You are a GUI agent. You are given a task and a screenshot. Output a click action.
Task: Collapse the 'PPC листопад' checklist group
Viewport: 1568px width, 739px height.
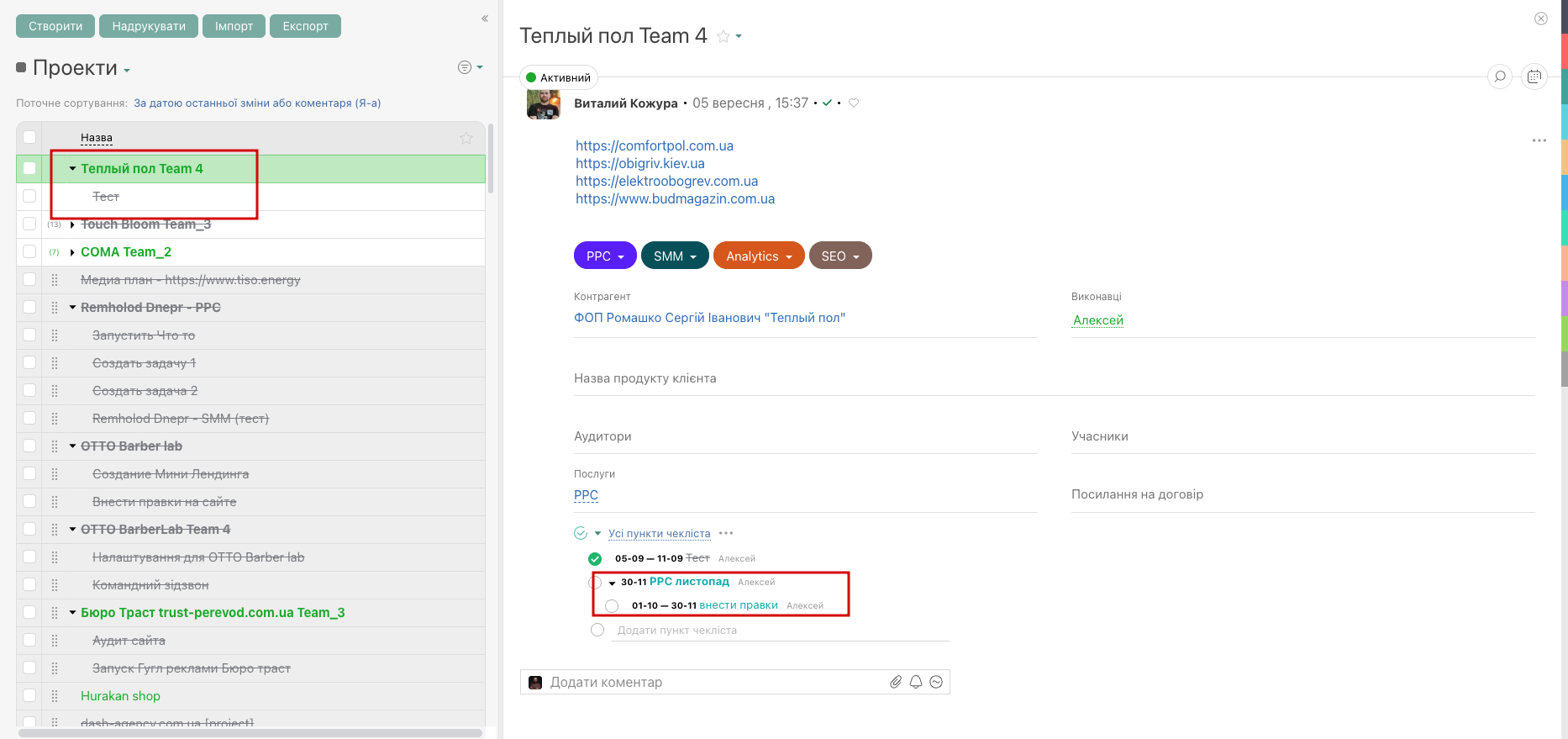point(612,583)
